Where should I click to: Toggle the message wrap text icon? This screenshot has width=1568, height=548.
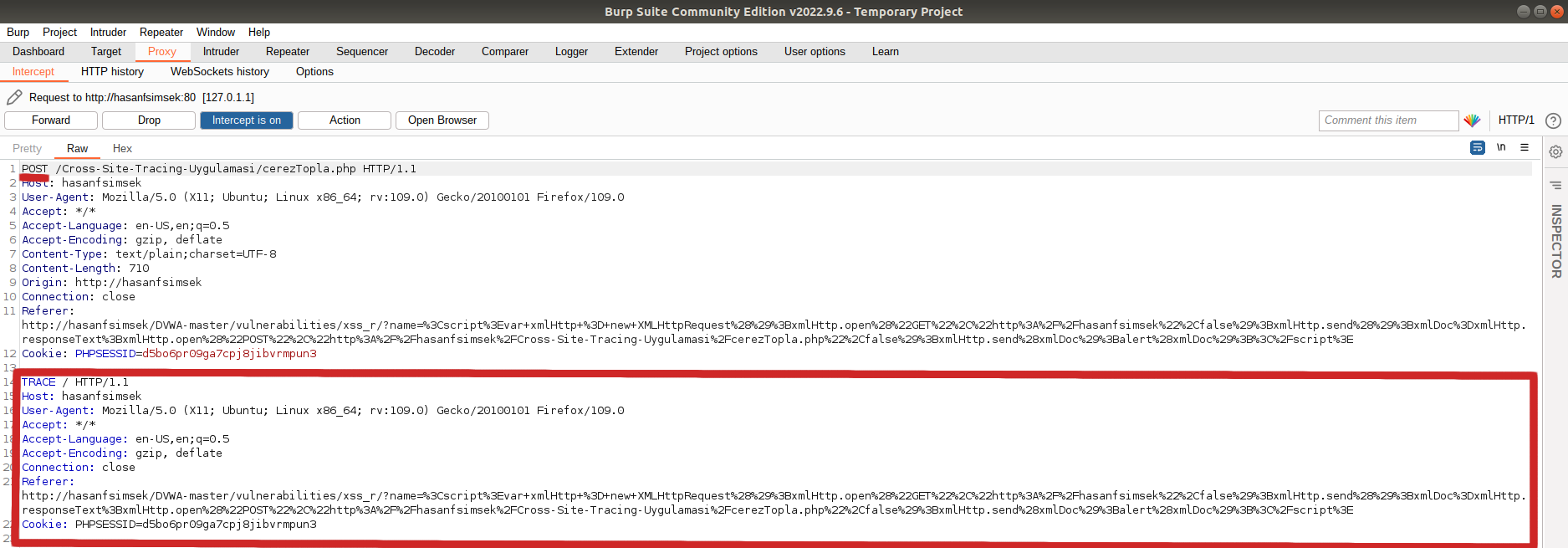tap(1478, 147)
